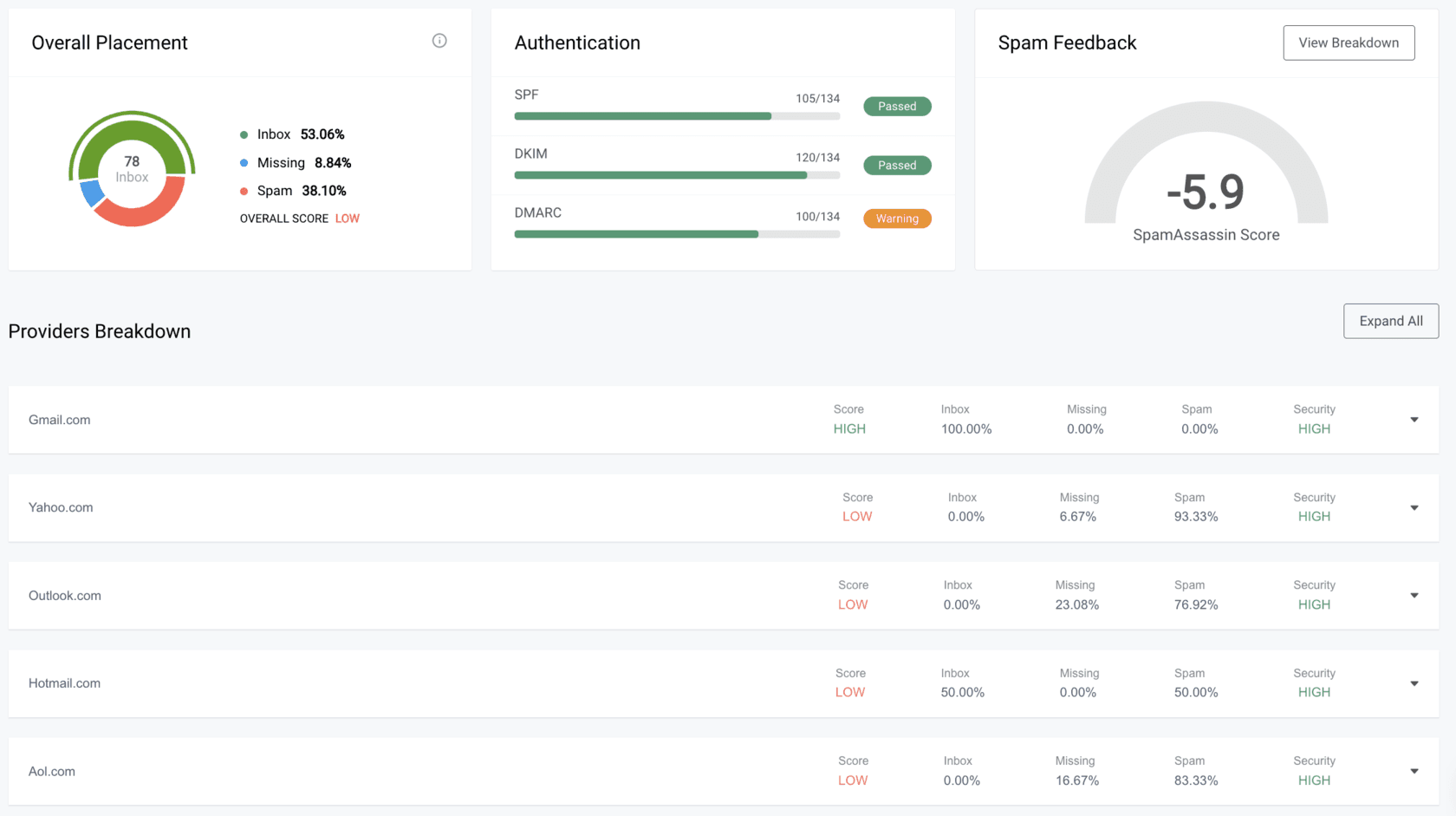Click the Passed badge next to SPF

click(897, 106)
